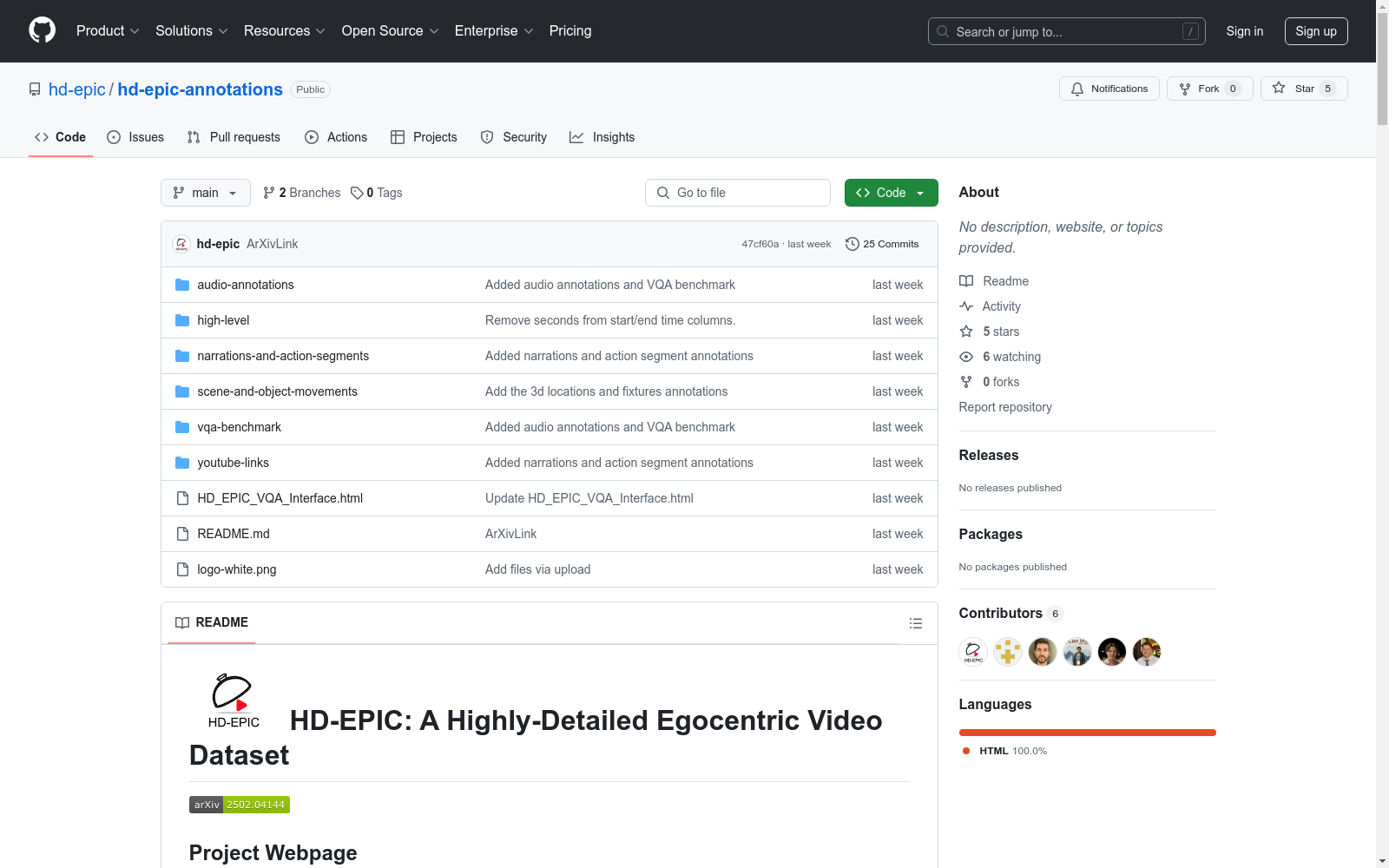Click the Sign up button

click(x=1316, y=31)
